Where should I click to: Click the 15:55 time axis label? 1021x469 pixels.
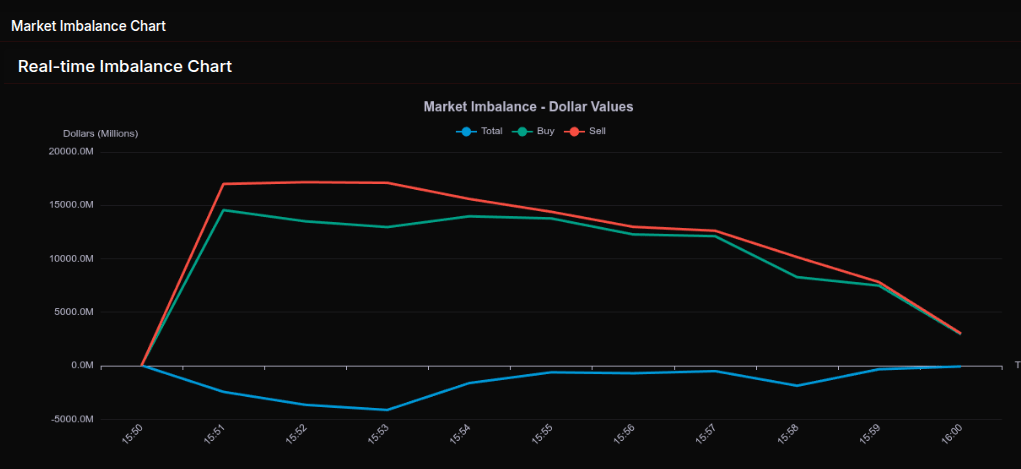pos(542,435)
